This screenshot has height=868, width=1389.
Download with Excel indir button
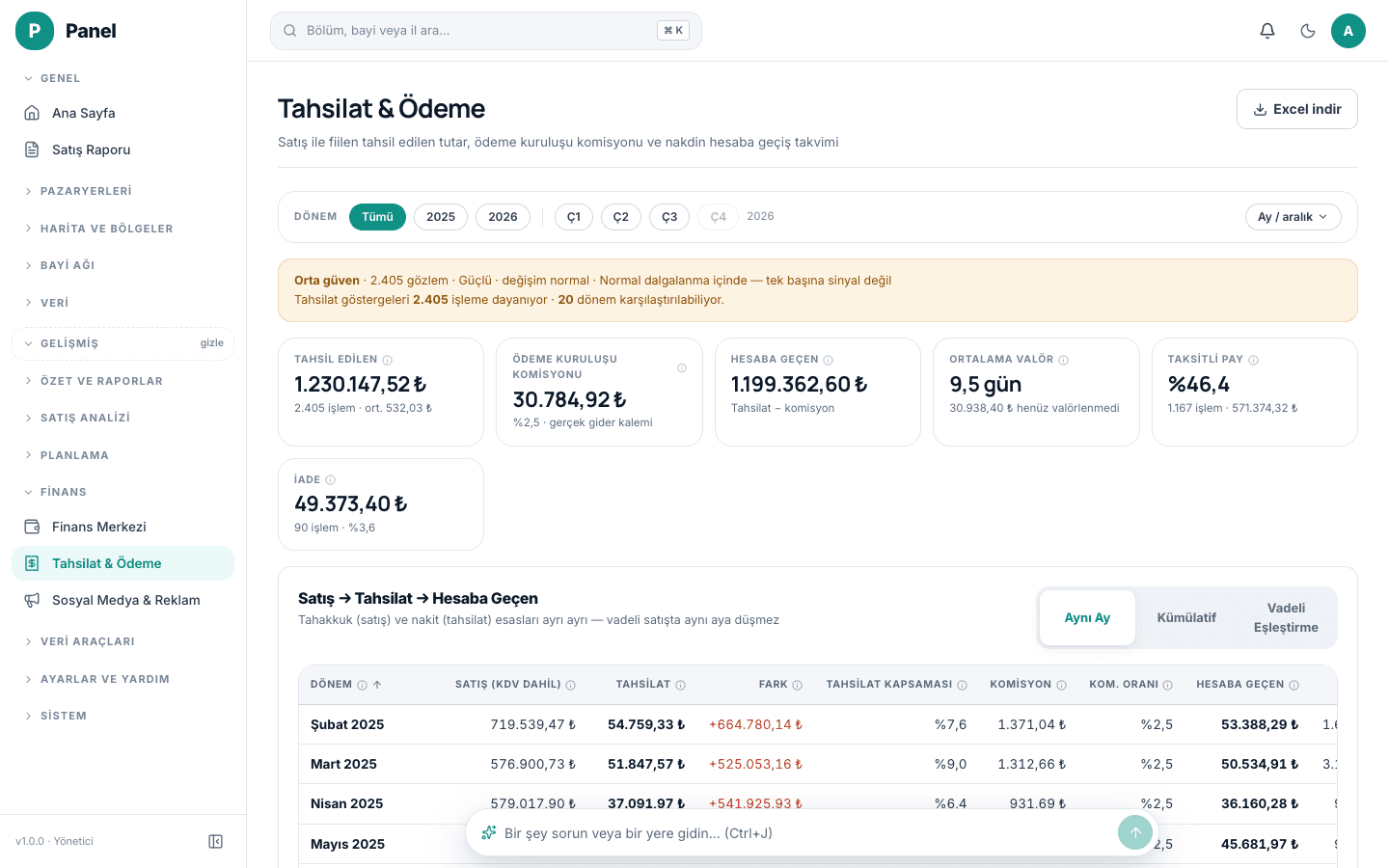click(x=1297, y=109)
